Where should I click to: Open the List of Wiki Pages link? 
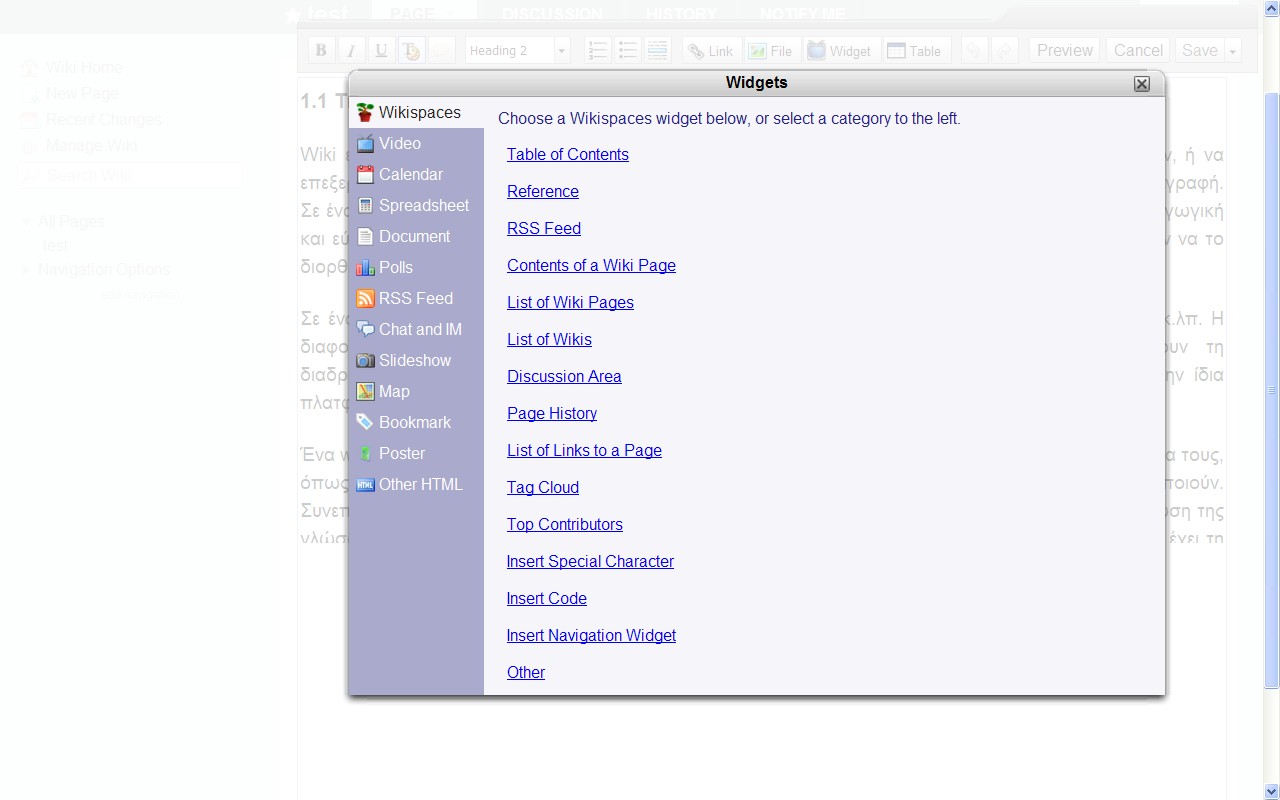coord(570,302)
